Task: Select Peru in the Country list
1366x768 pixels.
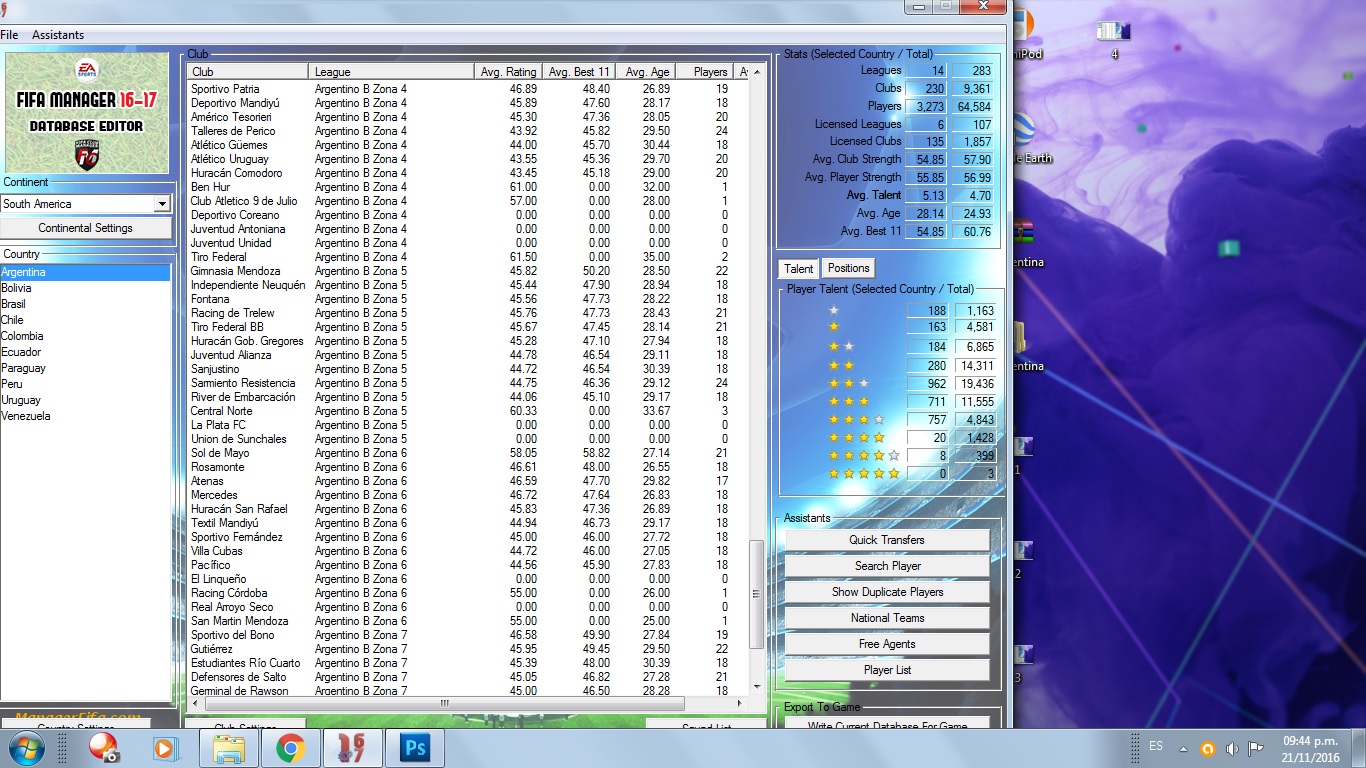Action: [x=85, y=384]
